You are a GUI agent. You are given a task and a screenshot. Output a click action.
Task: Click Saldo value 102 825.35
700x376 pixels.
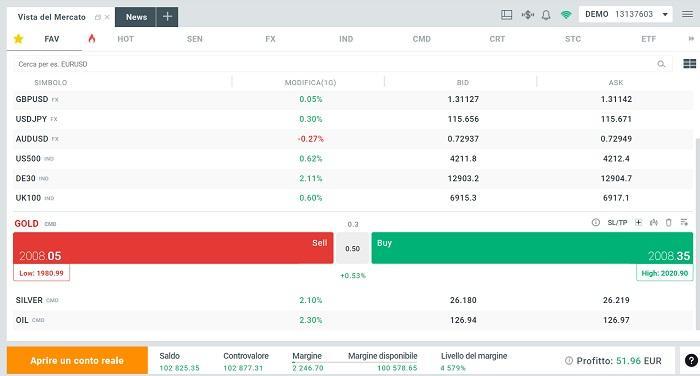coord(179,368)
